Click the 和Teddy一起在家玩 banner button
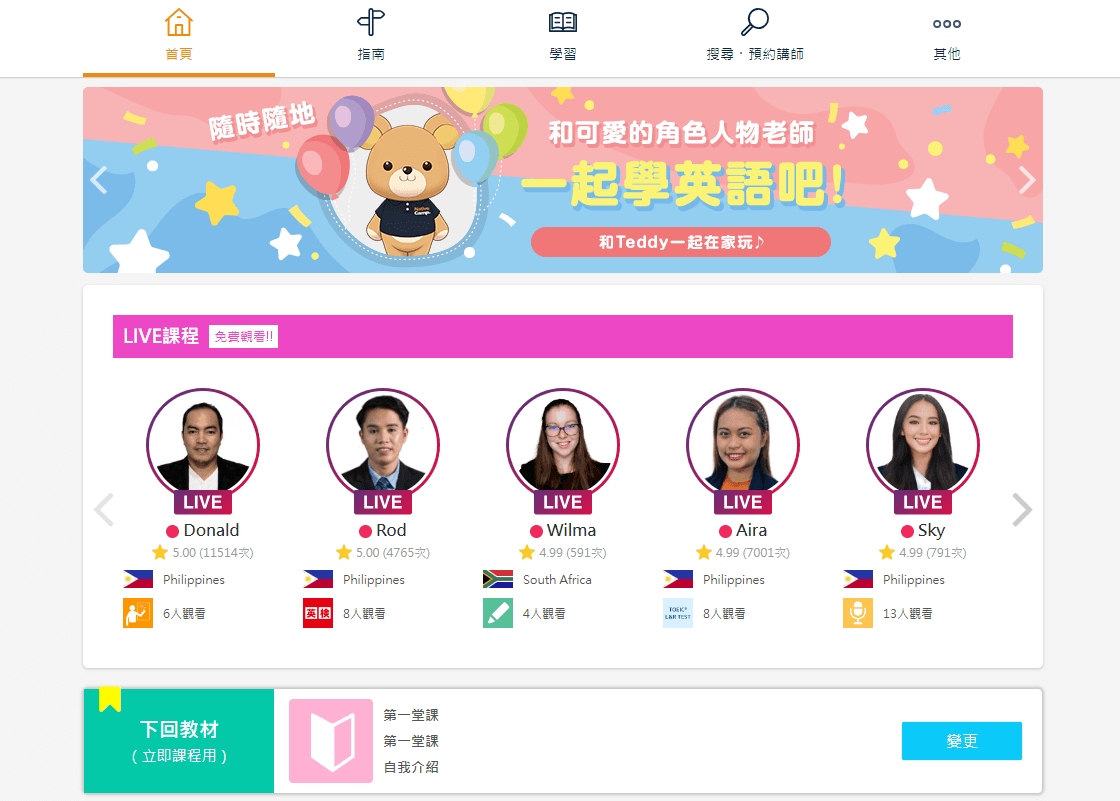 [681, 242]
